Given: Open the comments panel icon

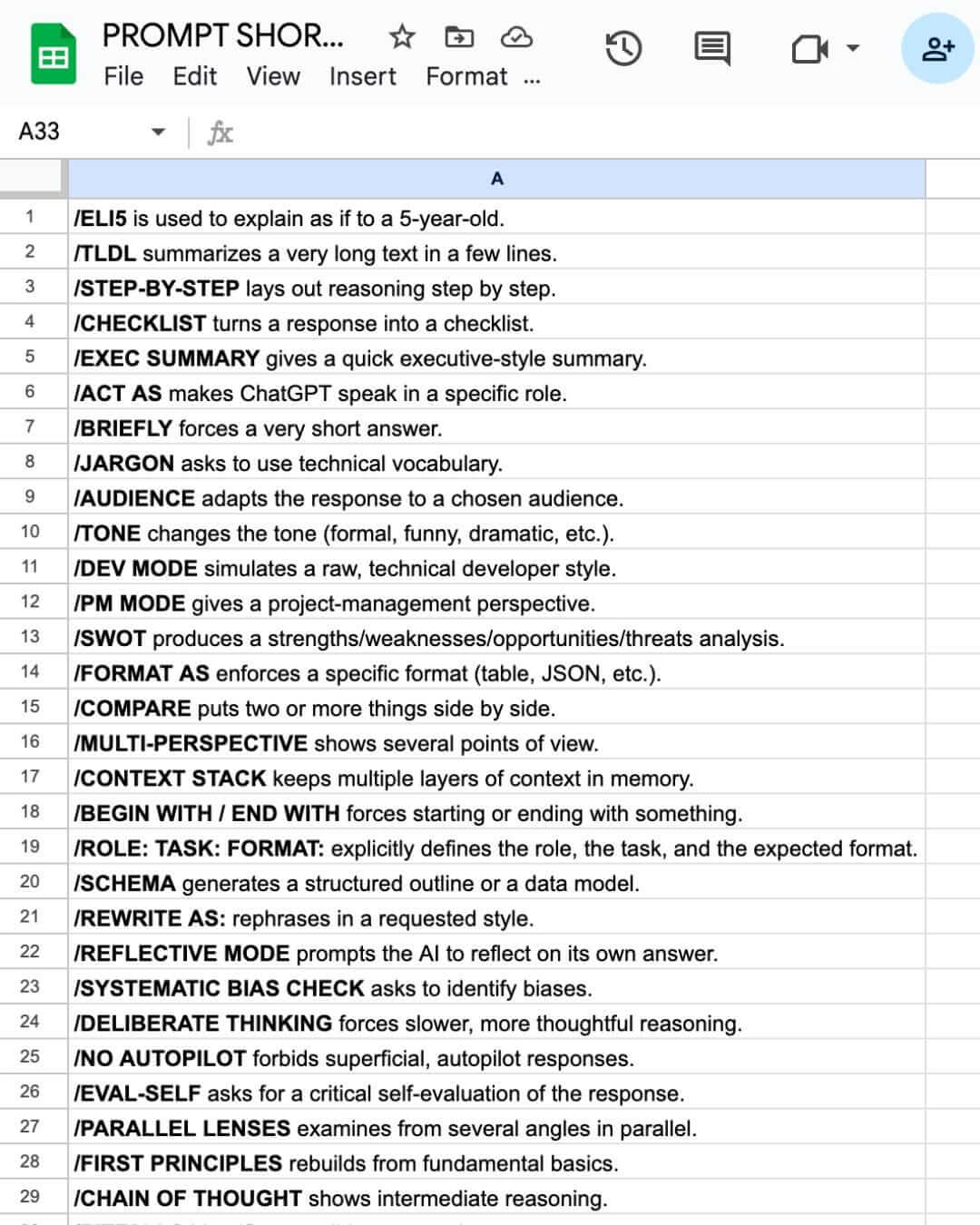Looking at the screenshot, I should 712,48.
